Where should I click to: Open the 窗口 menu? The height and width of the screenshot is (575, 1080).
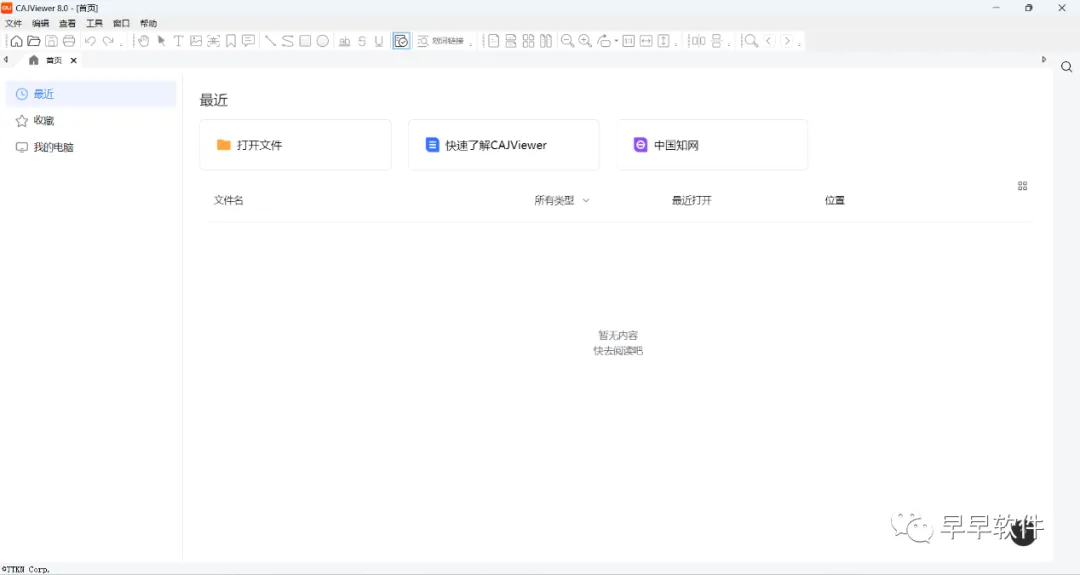121,23
